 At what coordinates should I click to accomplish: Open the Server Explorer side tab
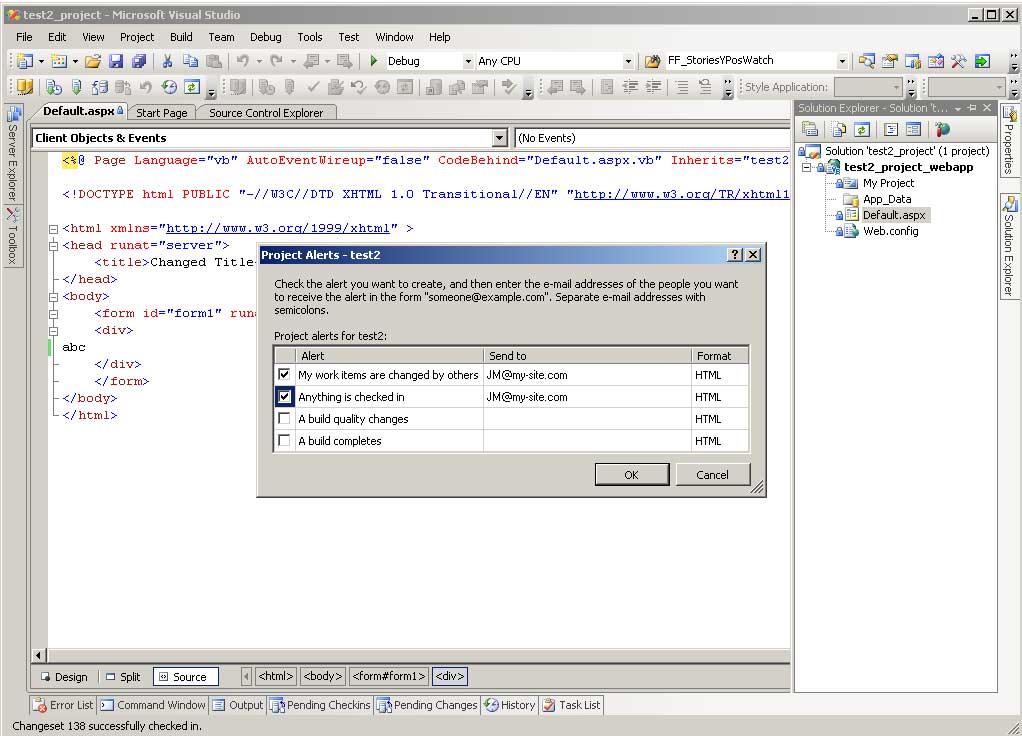13,154
